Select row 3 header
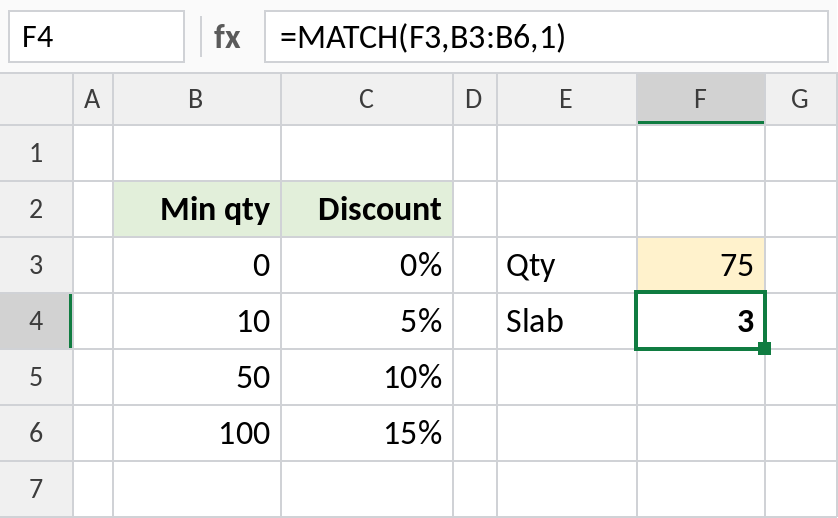Viewport: 838px width, 518px height. click(36, 265)
